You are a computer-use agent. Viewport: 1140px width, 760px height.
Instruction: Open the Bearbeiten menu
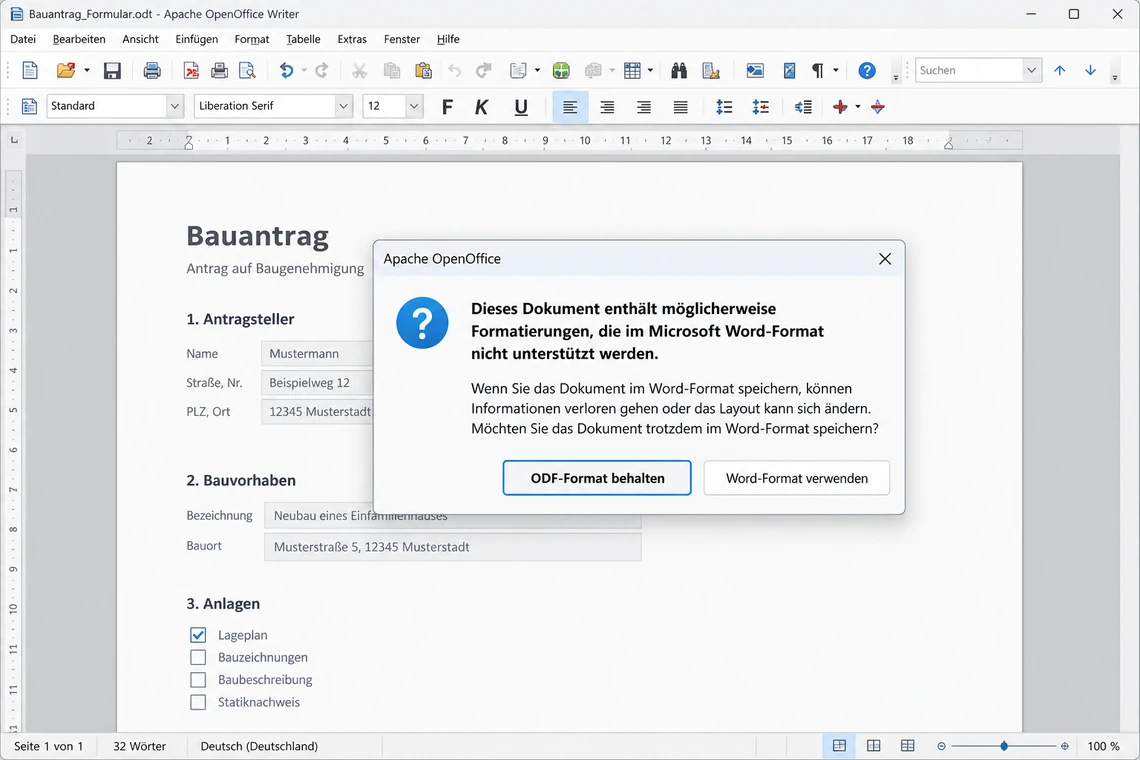coord(79,39)
